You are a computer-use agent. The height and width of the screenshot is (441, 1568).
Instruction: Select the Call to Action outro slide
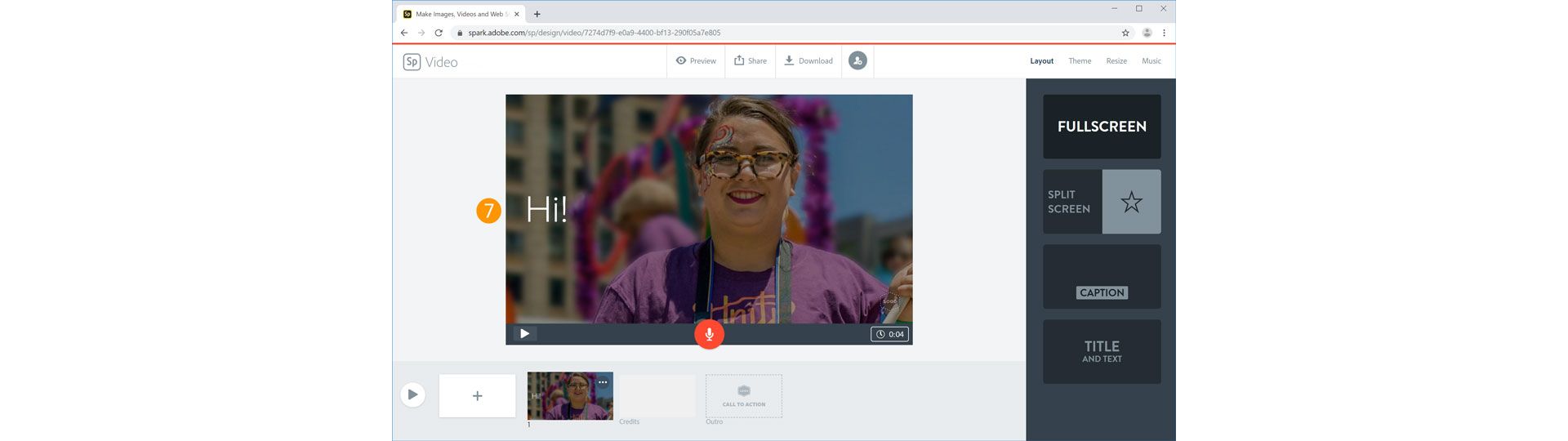point(744,396)
